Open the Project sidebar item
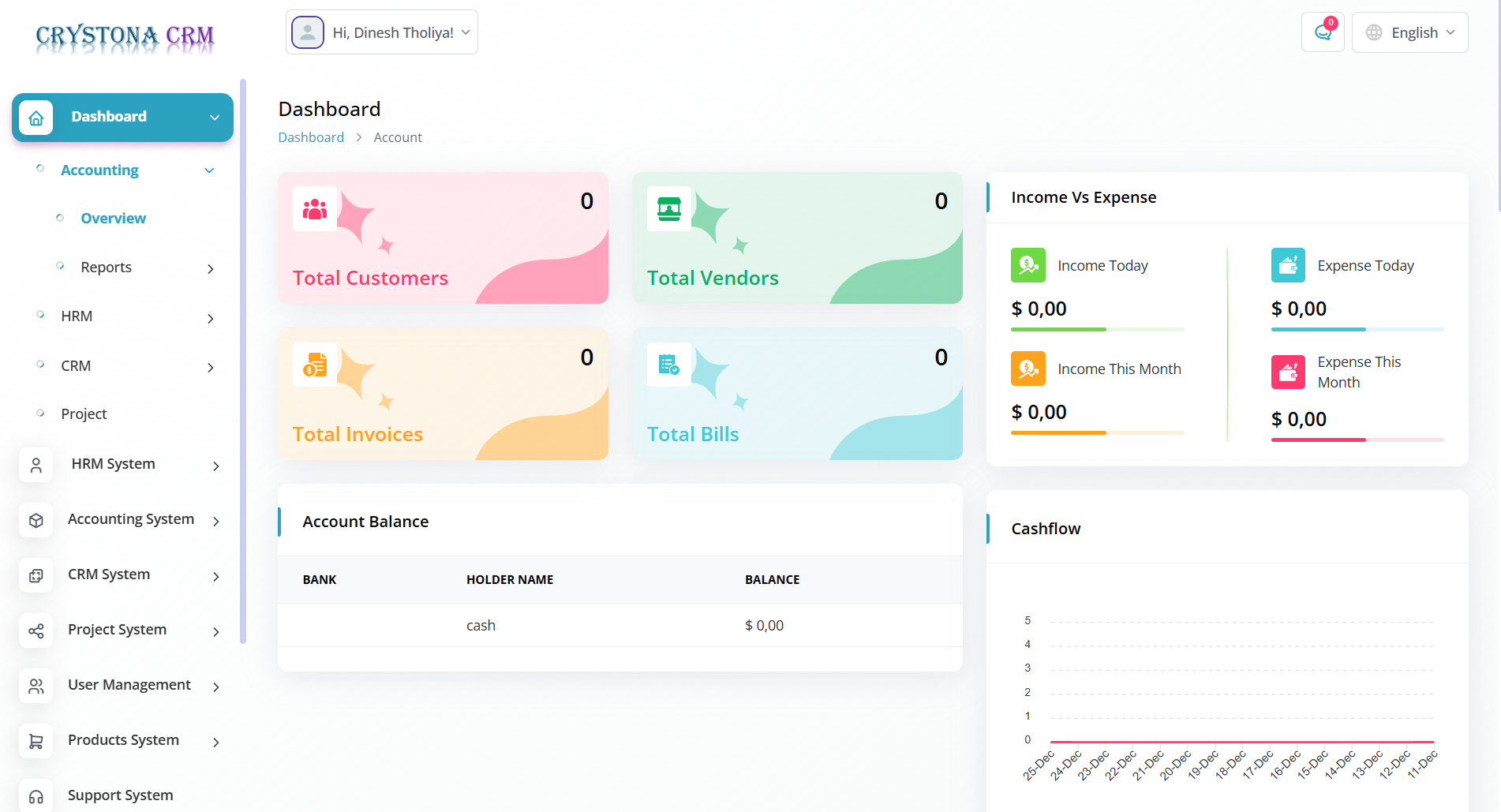 pos(84,414)
